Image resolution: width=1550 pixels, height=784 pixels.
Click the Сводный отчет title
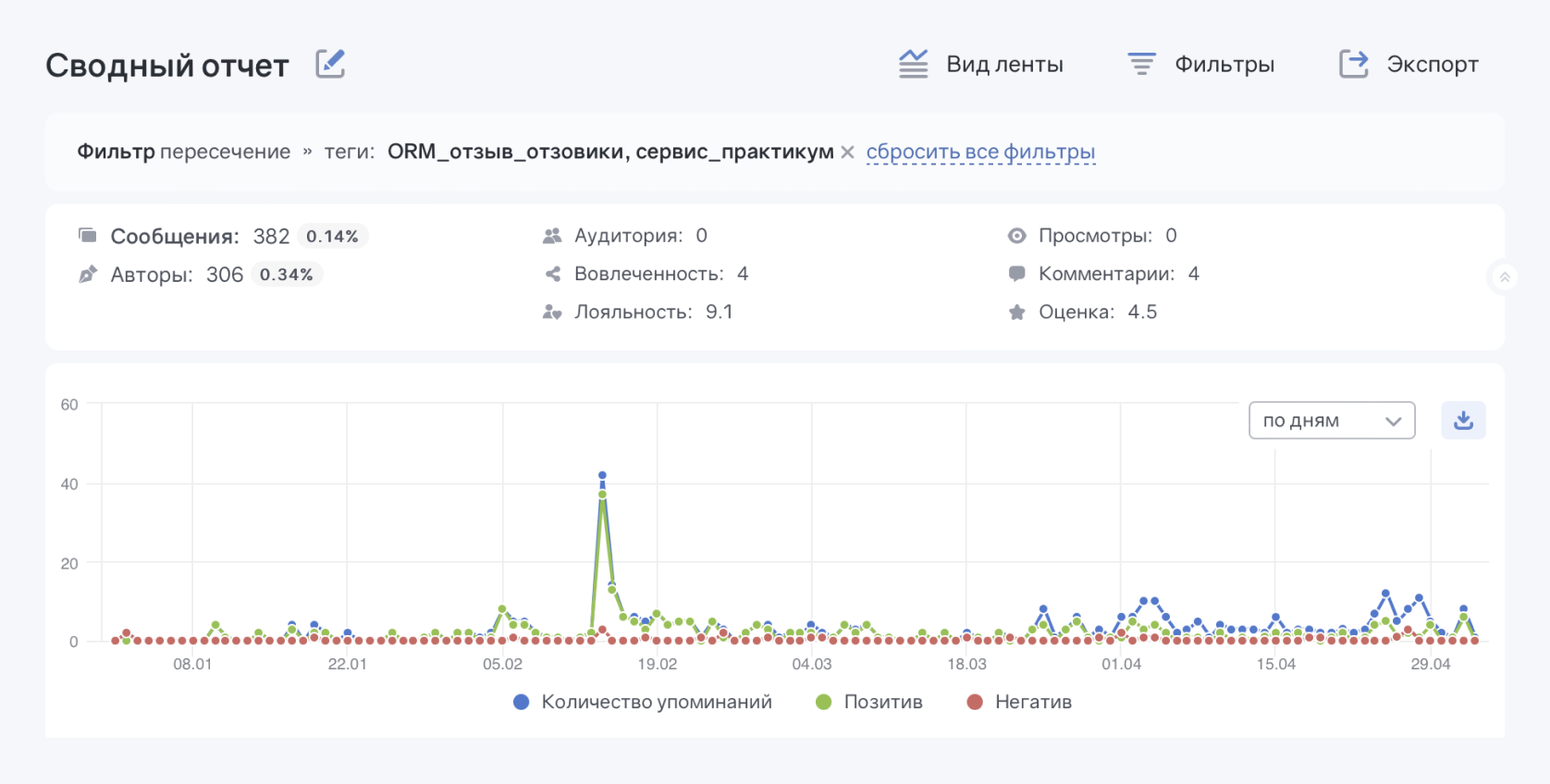click(167, 66)
